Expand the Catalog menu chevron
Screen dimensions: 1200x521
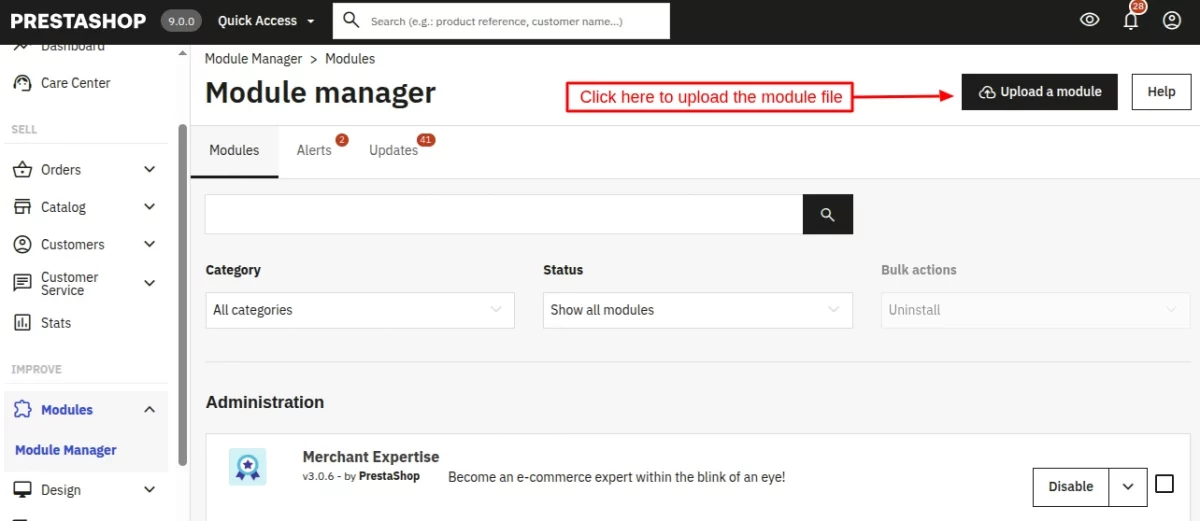click(x=150, y=207)
